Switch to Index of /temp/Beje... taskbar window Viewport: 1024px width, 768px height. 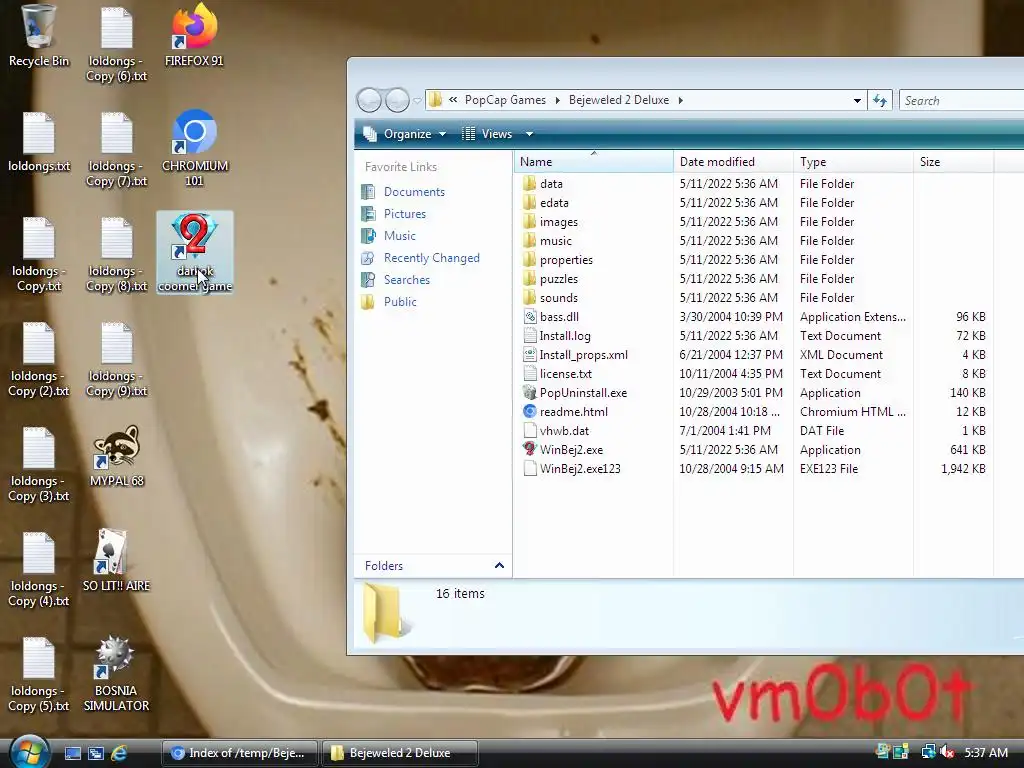239,753
